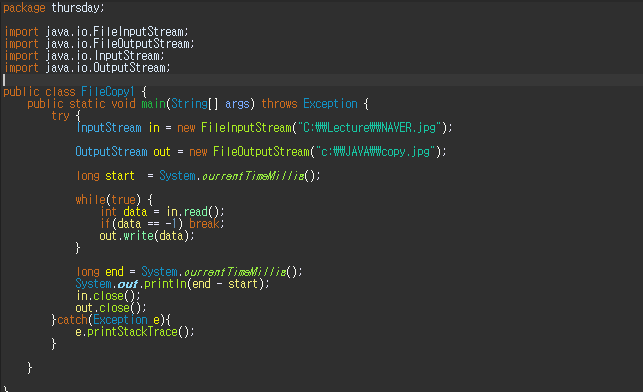Click 'currentTimeMillis' on the 'long start' line

(253, 176)
